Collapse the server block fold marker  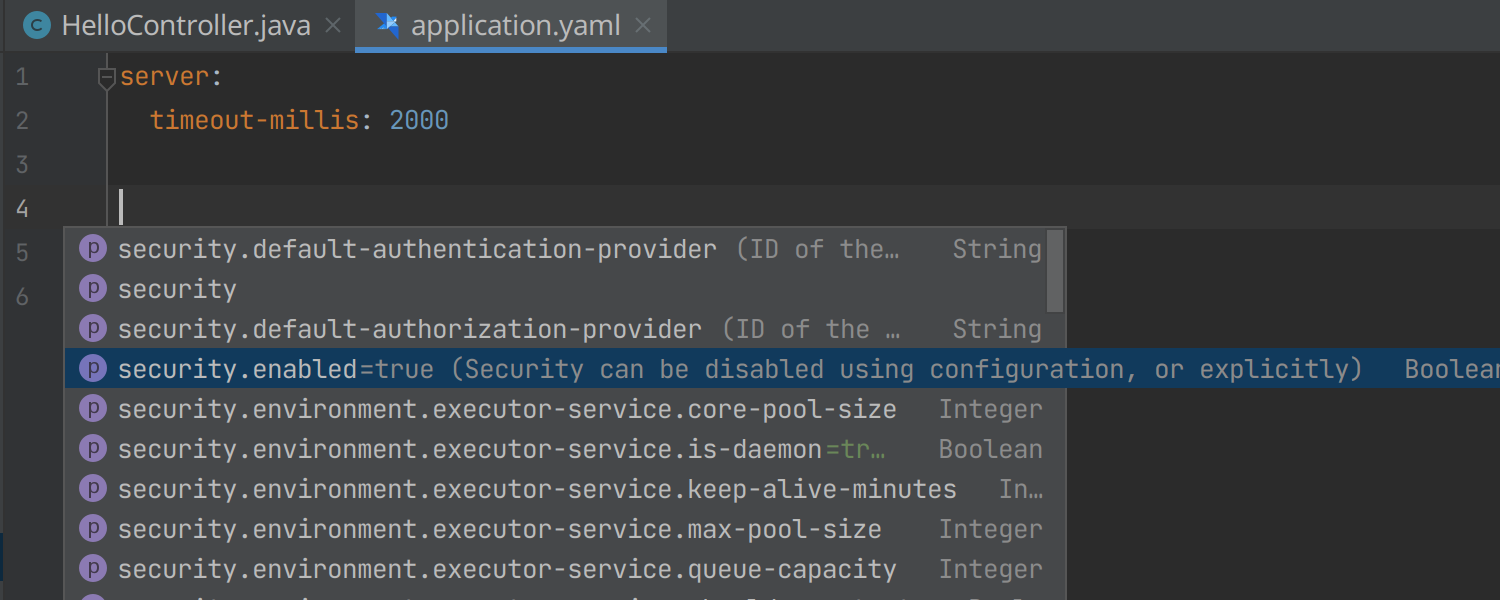click(x=107, y=78)
